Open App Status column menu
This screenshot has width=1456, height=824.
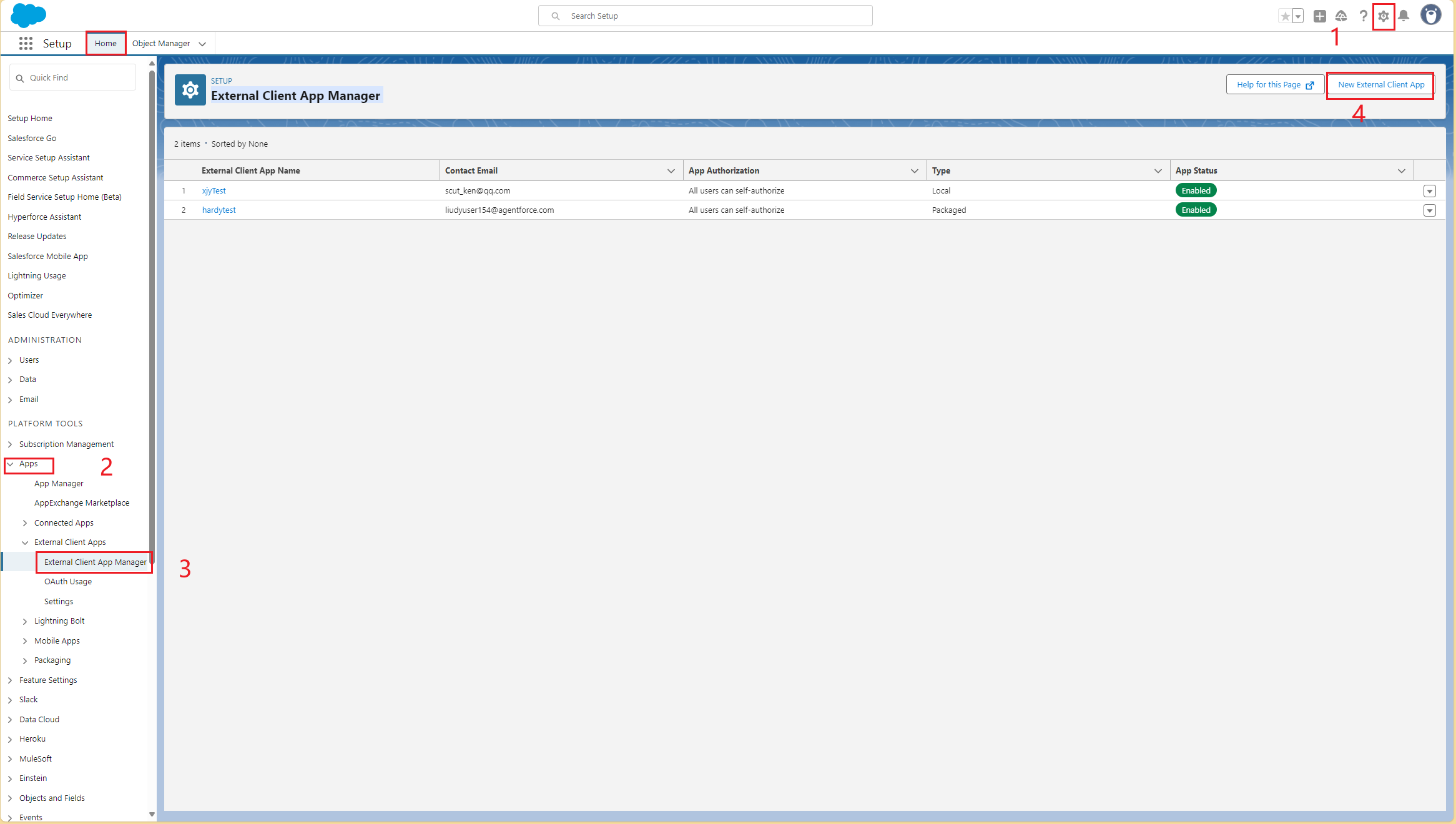click(x=1402, y=170)
